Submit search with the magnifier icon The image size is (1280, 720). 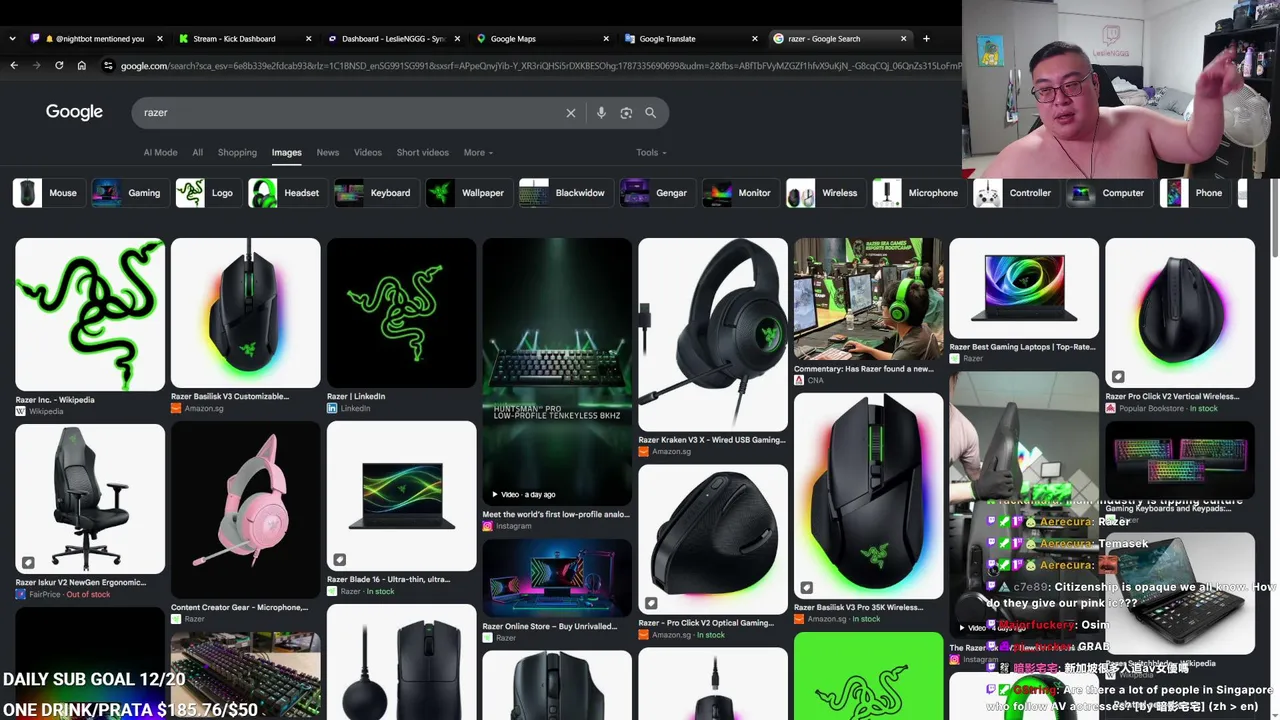(651, 113)
